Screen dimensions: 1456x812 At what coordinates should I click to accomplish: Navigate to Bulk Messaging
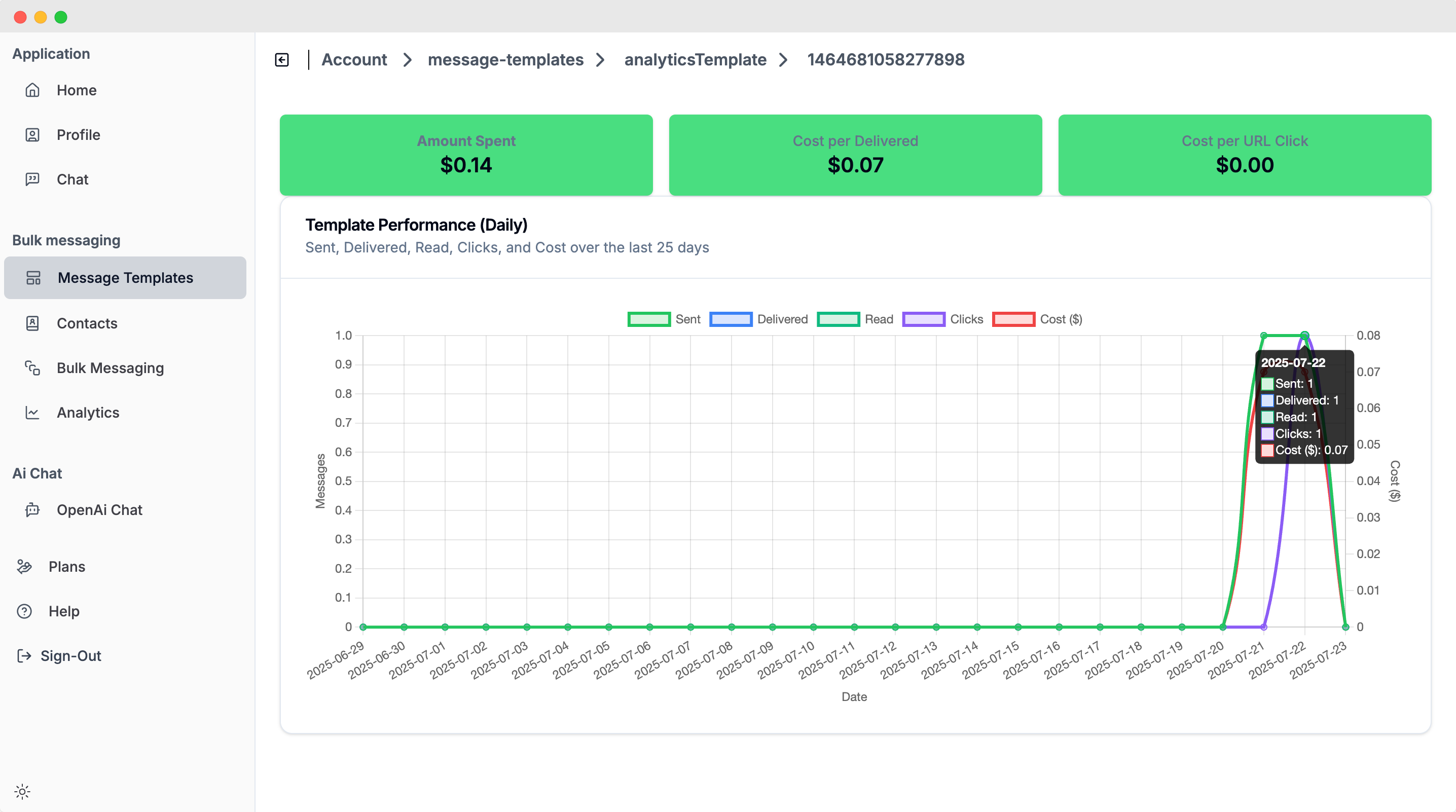point(125,368)
